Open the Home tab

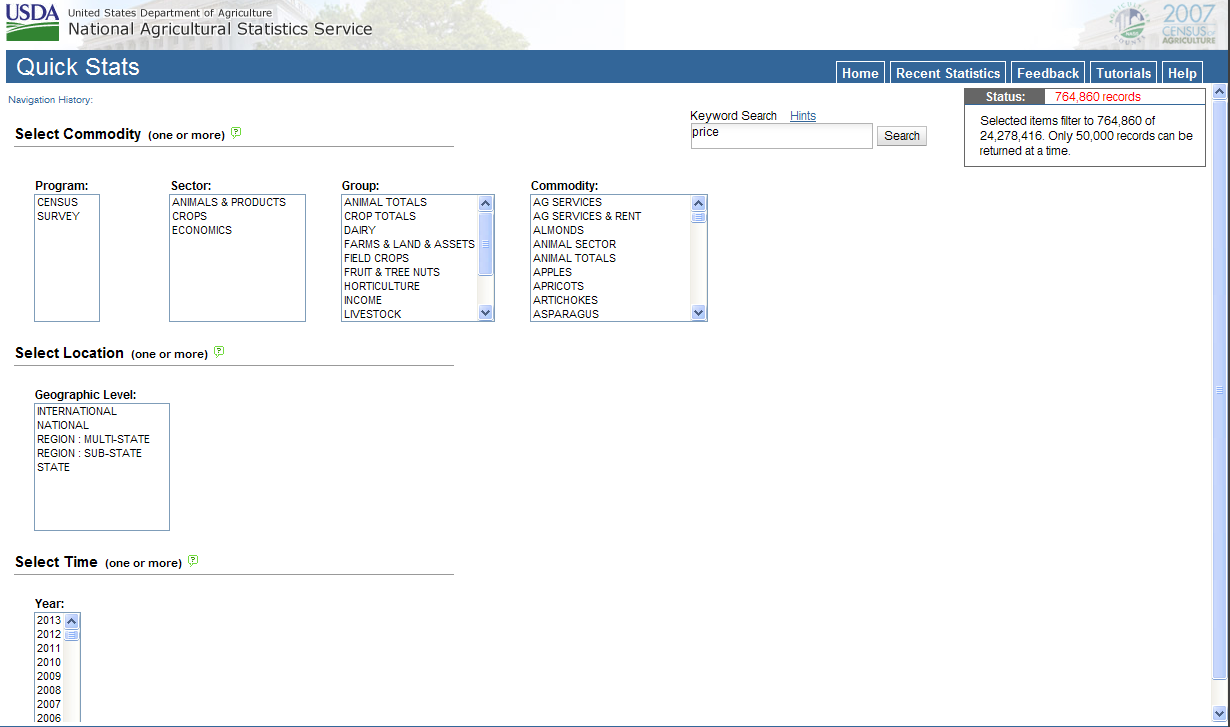(x=860, y=73)
